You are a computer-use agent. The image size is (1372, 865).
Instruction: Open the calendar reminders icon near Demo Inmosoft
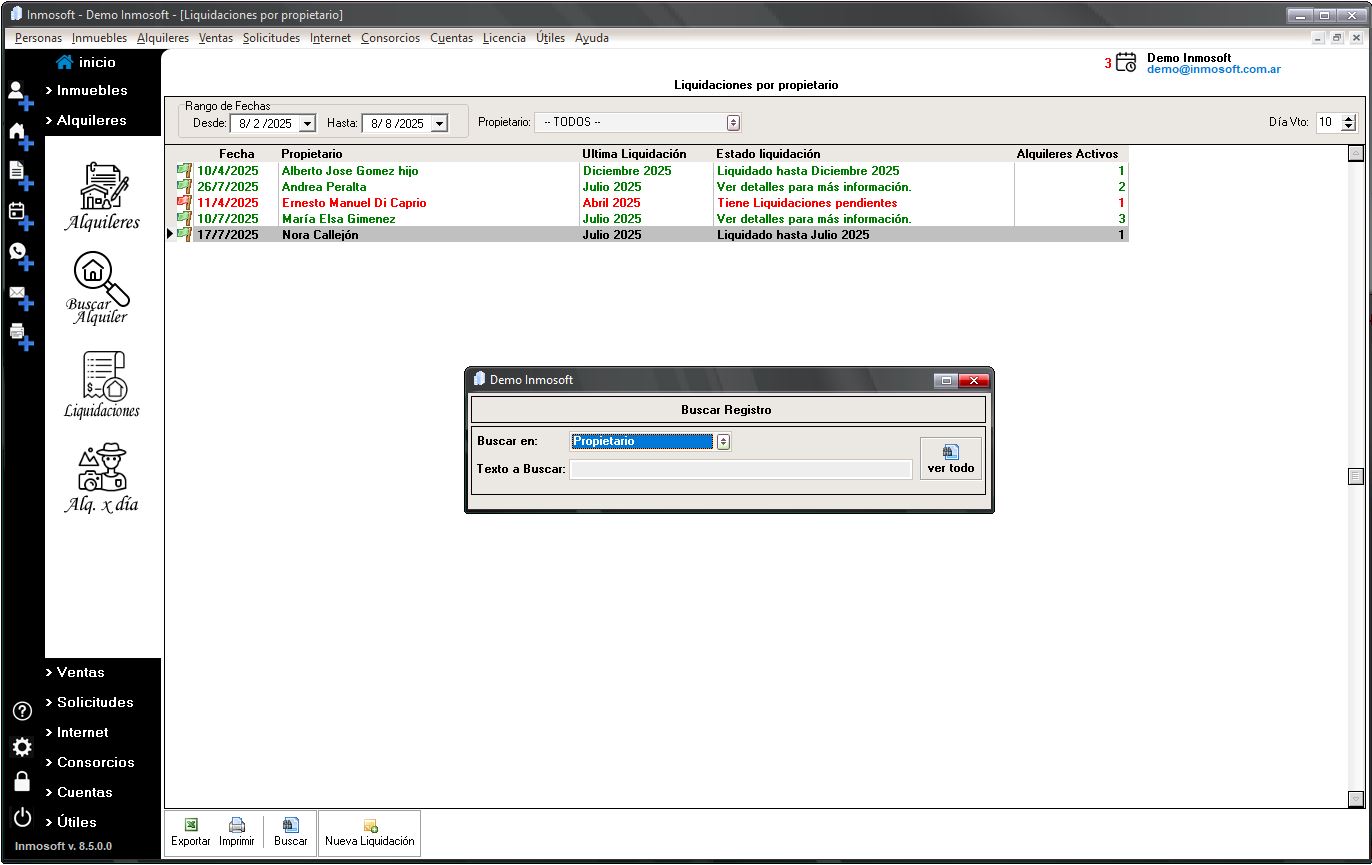pyautogui.click(x=1126, y=62)
